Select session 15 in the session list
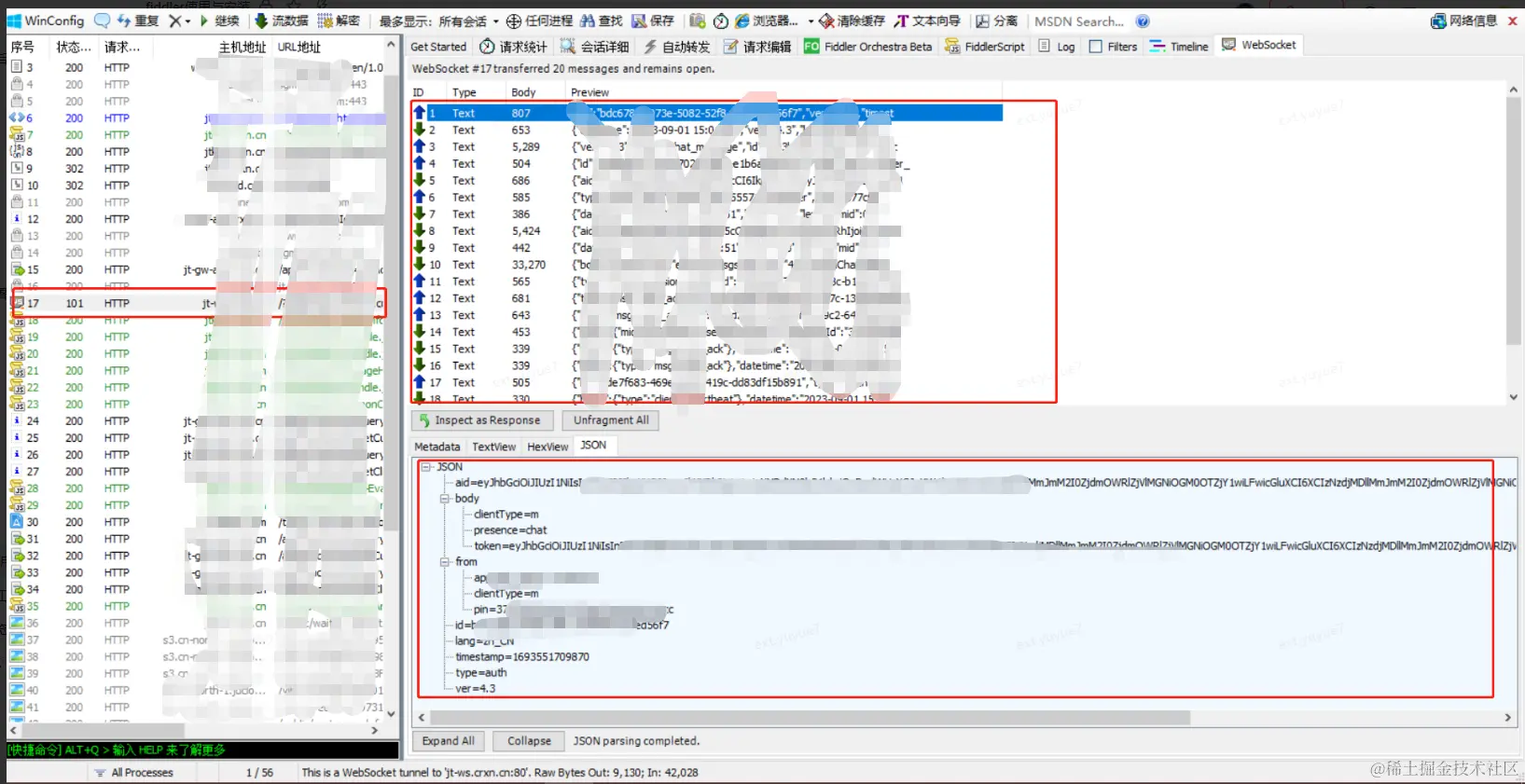Screen dimensions: 1525x784 (197, 269)
